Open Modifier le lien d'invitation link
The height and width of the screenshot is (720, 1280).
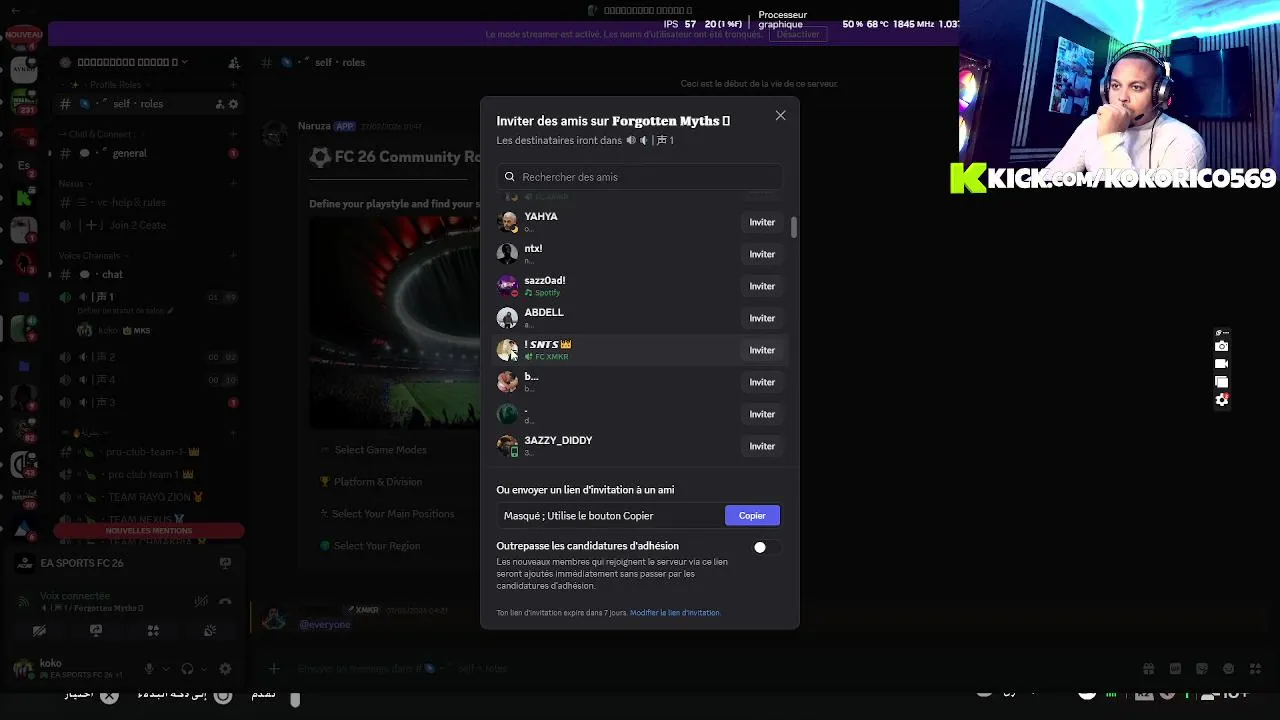(675, 613)
